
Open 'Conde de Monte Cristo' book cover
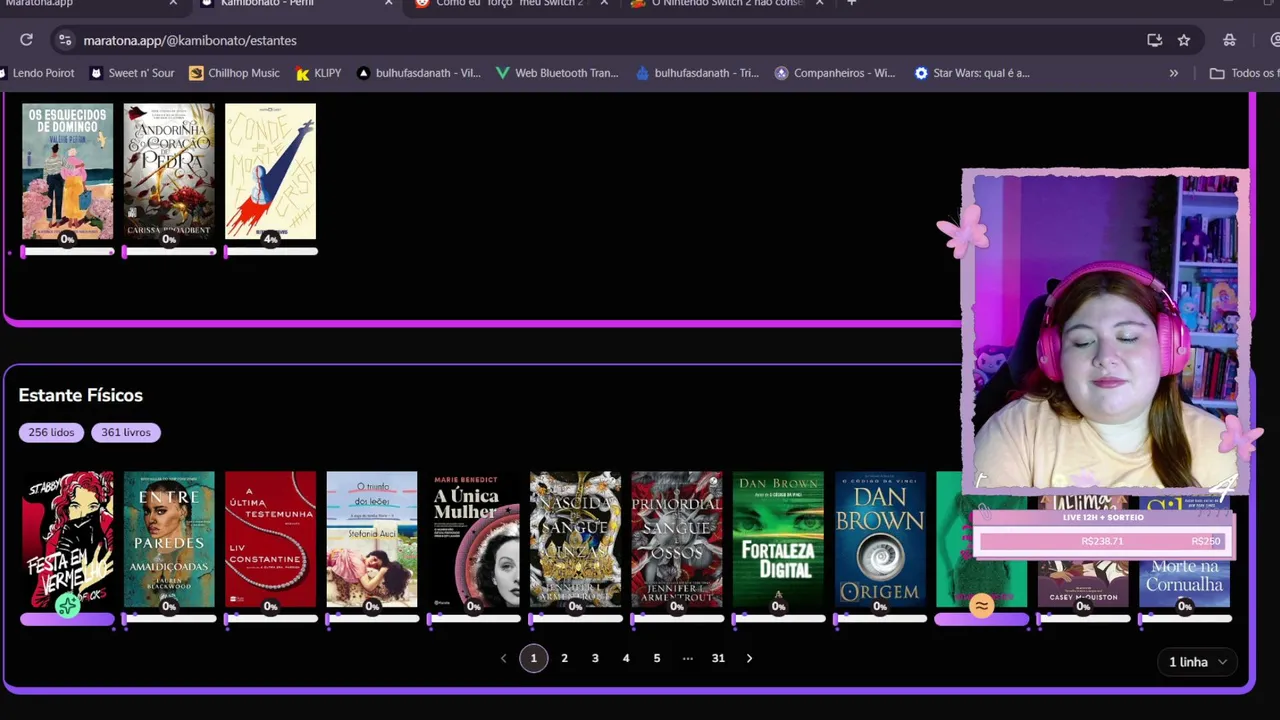270,171
